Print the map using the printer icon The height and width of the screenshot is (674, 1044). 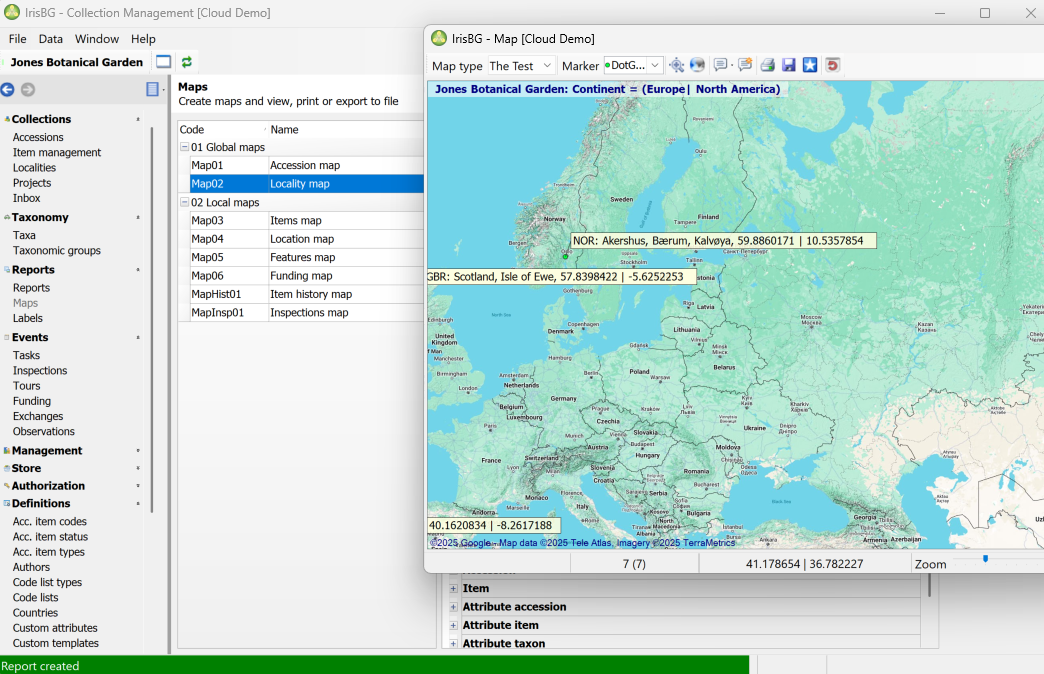pos(768,65)
